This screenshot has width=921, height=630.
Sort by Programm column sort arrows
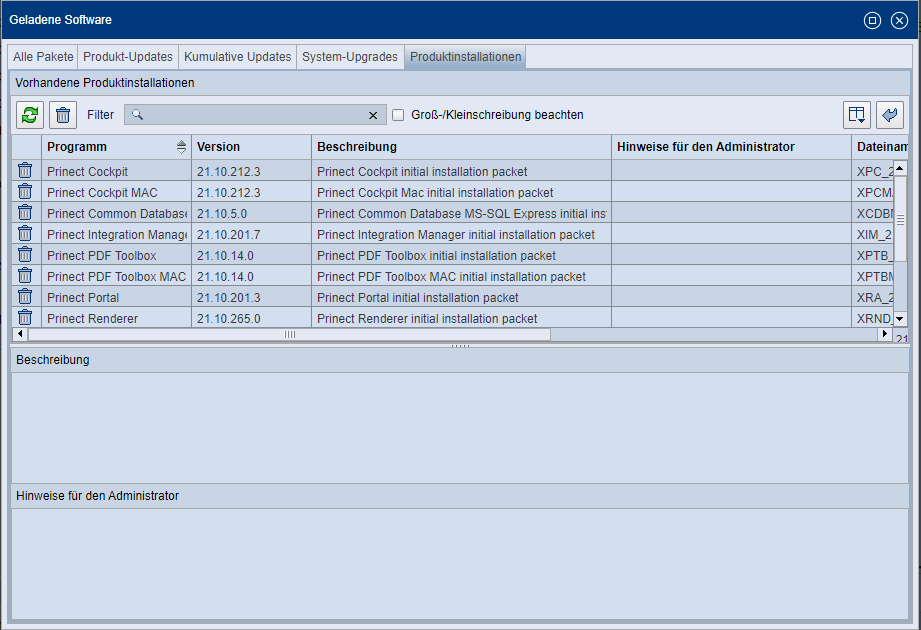coord(181,147)
